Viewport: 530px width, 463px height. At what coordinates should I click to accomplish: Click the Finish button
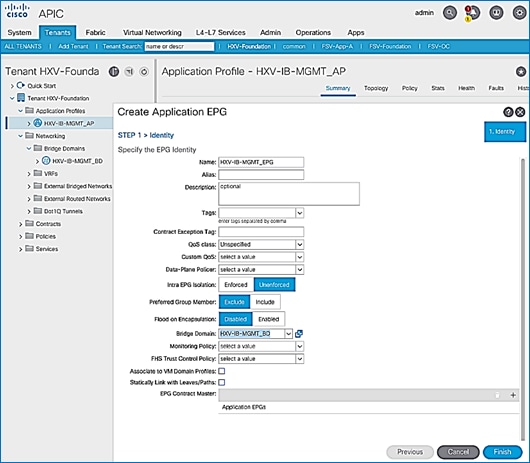tap(502, 452)
